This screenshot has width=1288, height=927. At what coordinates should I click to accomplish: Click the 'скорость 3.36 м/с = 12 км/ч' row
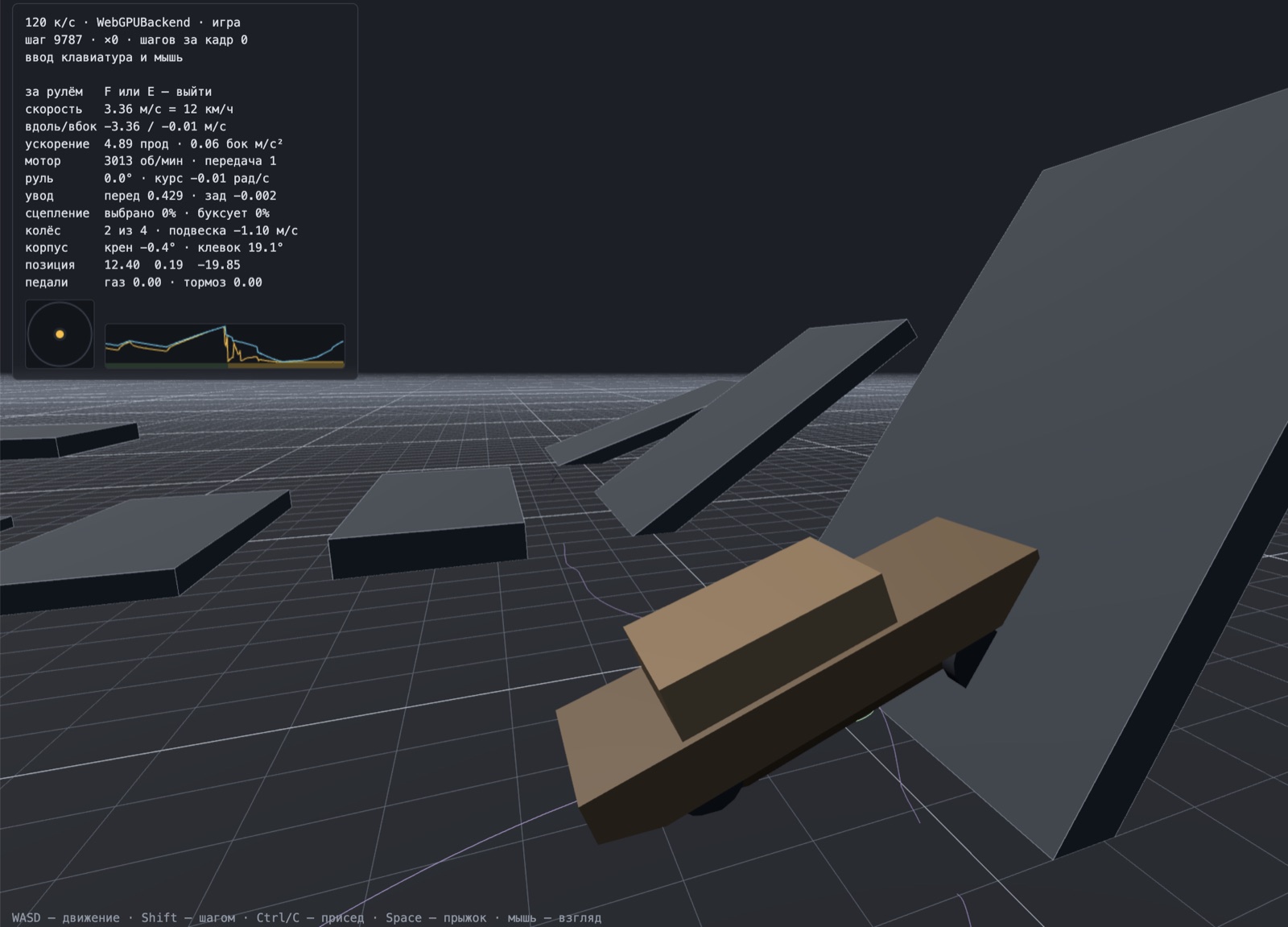click(x=130, y=109)
